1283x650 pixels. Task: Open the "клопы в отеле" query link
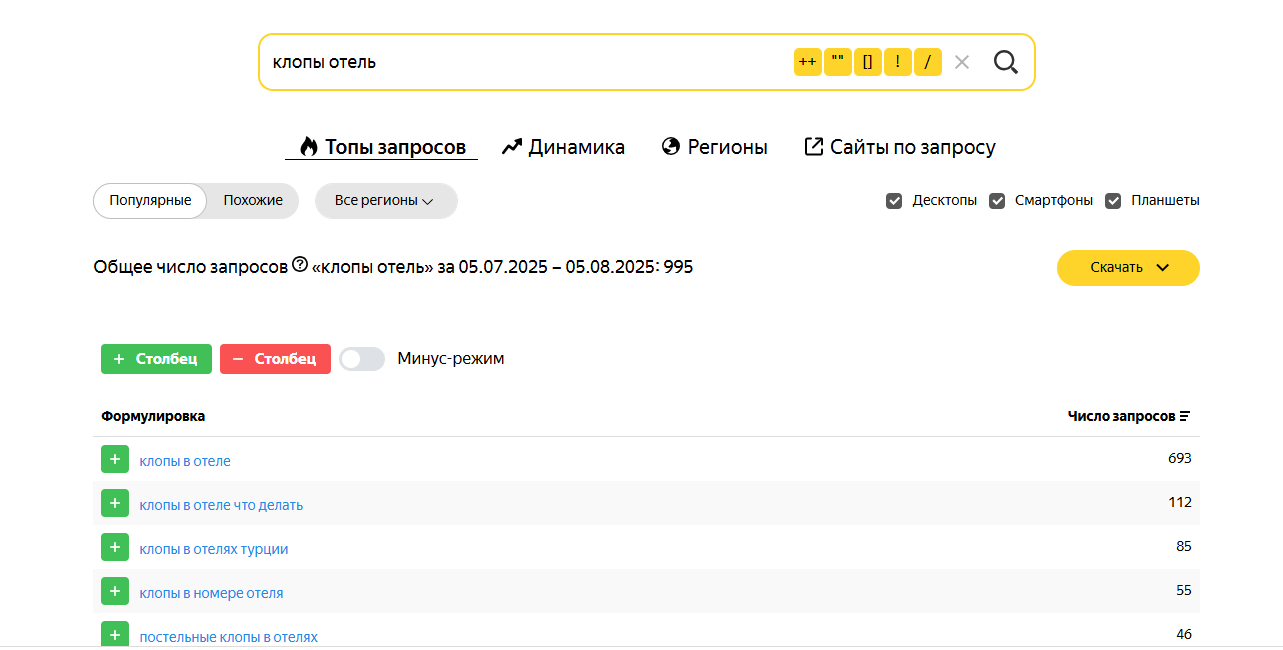(185, 461)
